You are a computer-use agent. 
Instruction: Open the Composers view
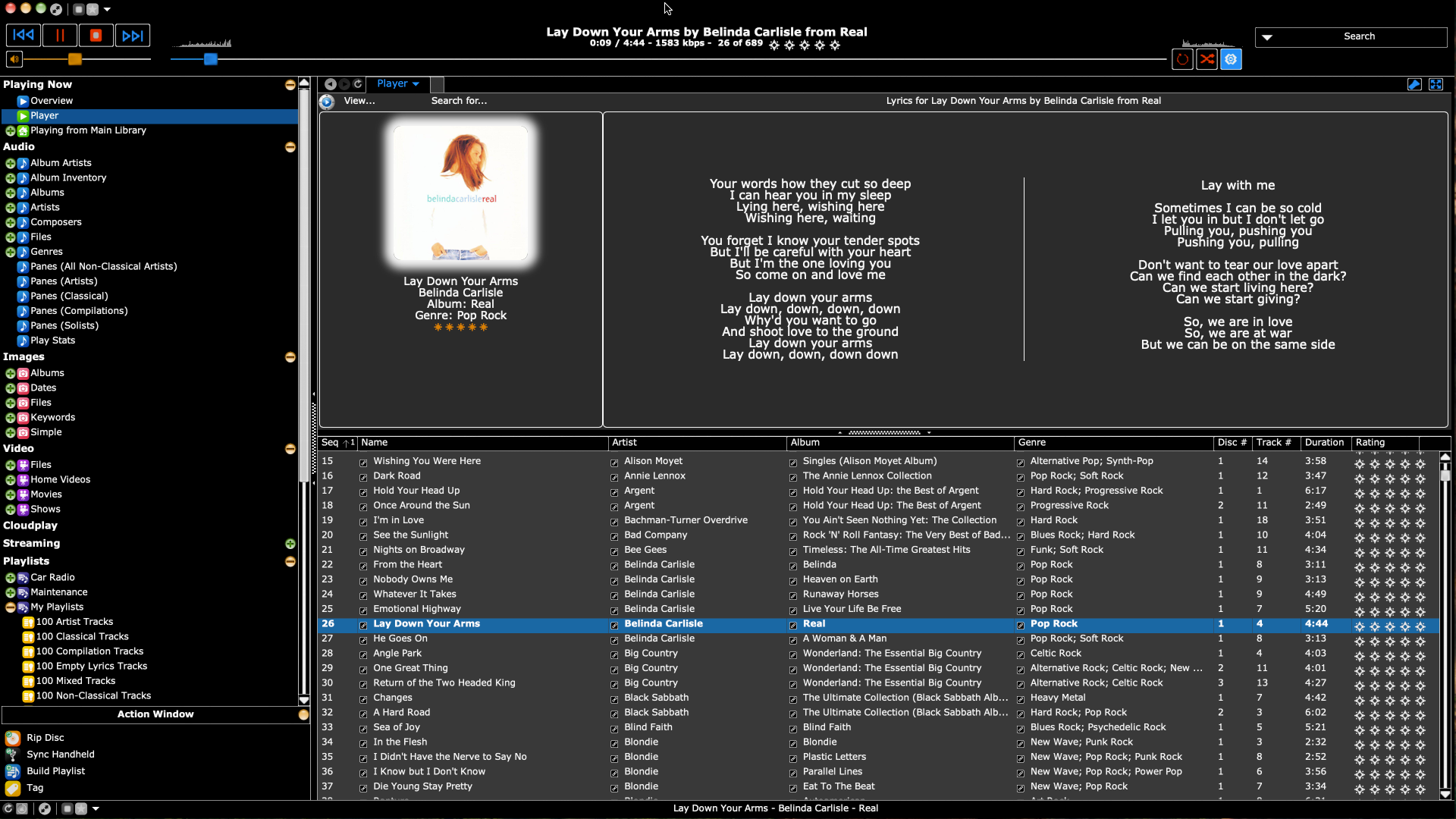click(55, 222)
